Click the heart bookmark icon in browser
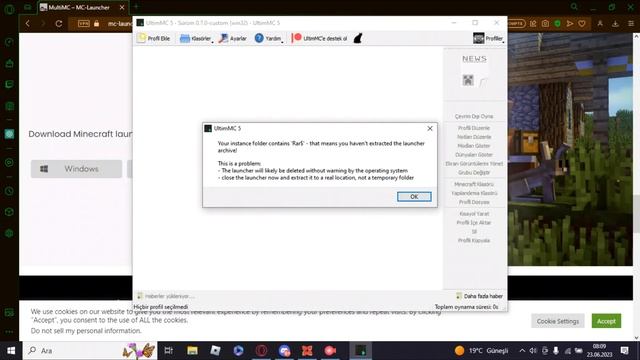The height and width of the screenshot is (360, 640). 582,24
